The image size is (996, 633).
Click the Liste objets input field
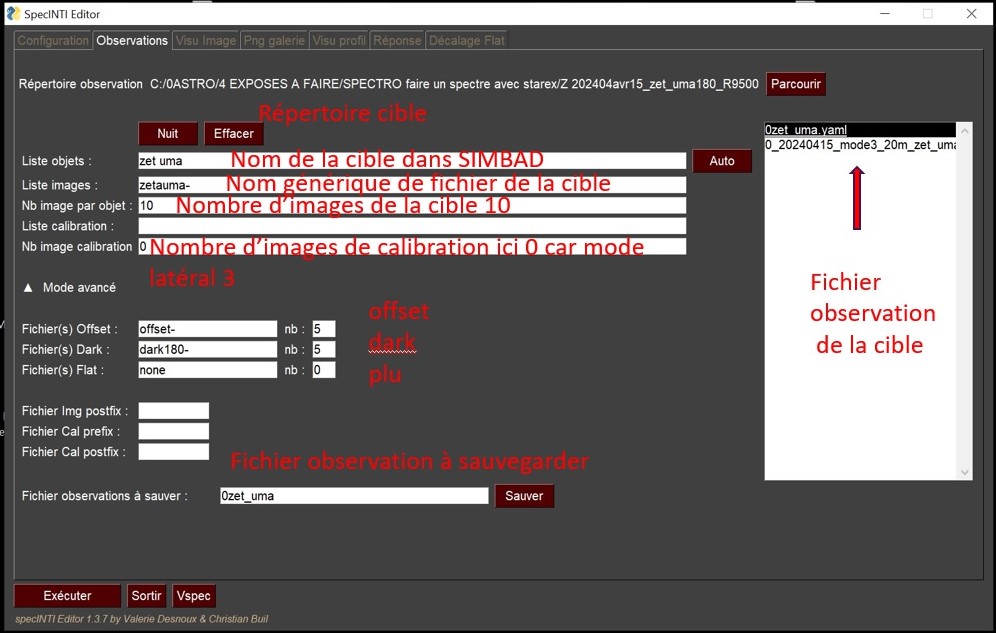(411, 161)
